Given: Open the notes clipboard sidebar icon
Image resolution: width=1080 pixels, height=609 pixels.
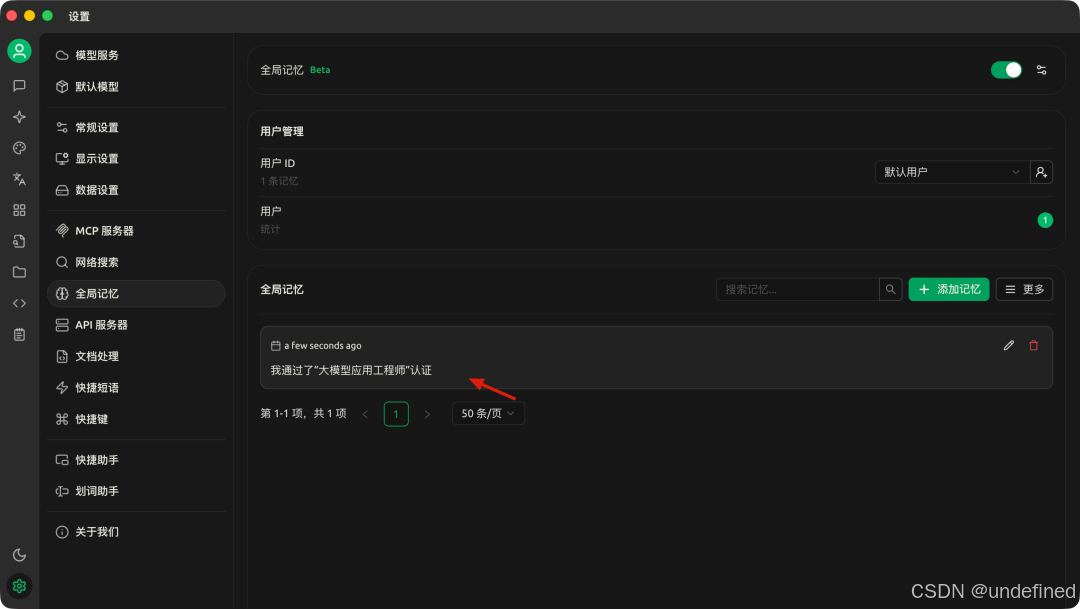Looking at the screenshot, I should click(19, 335).
